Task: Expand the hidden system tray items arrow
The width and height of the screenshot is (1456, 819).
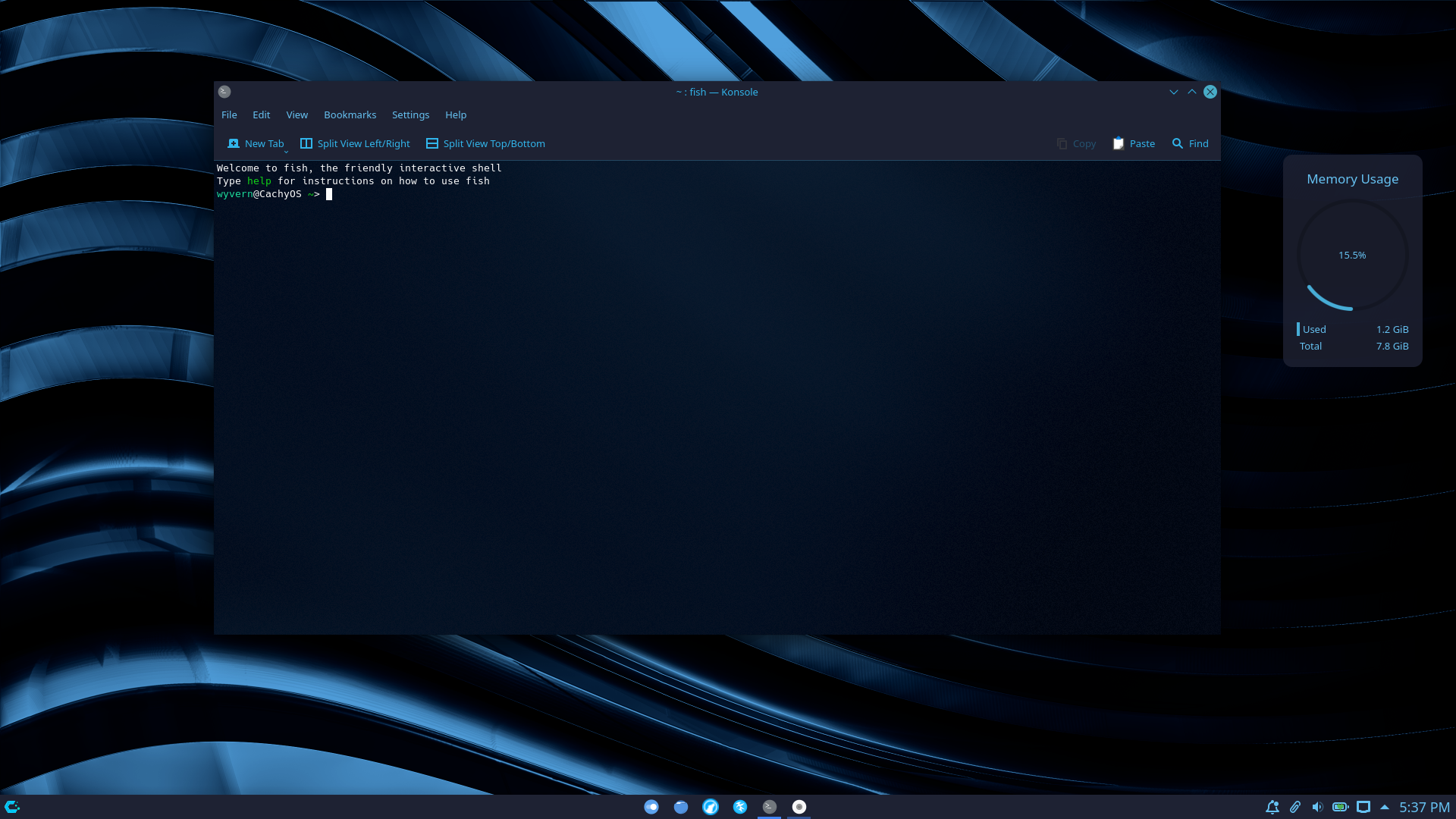Action: [x=1385, y=807]
